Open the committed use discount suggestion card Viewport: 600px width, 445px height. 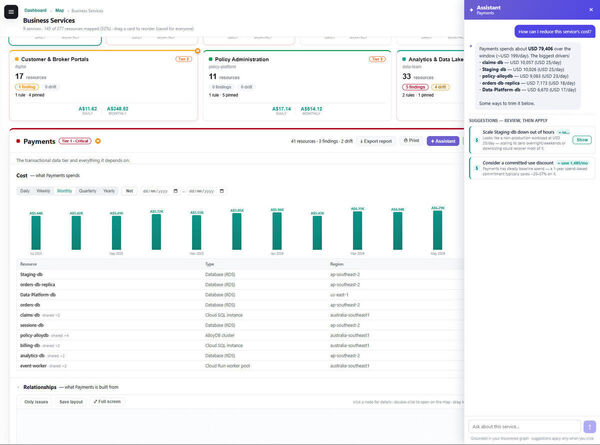click(x=532, y=168)
